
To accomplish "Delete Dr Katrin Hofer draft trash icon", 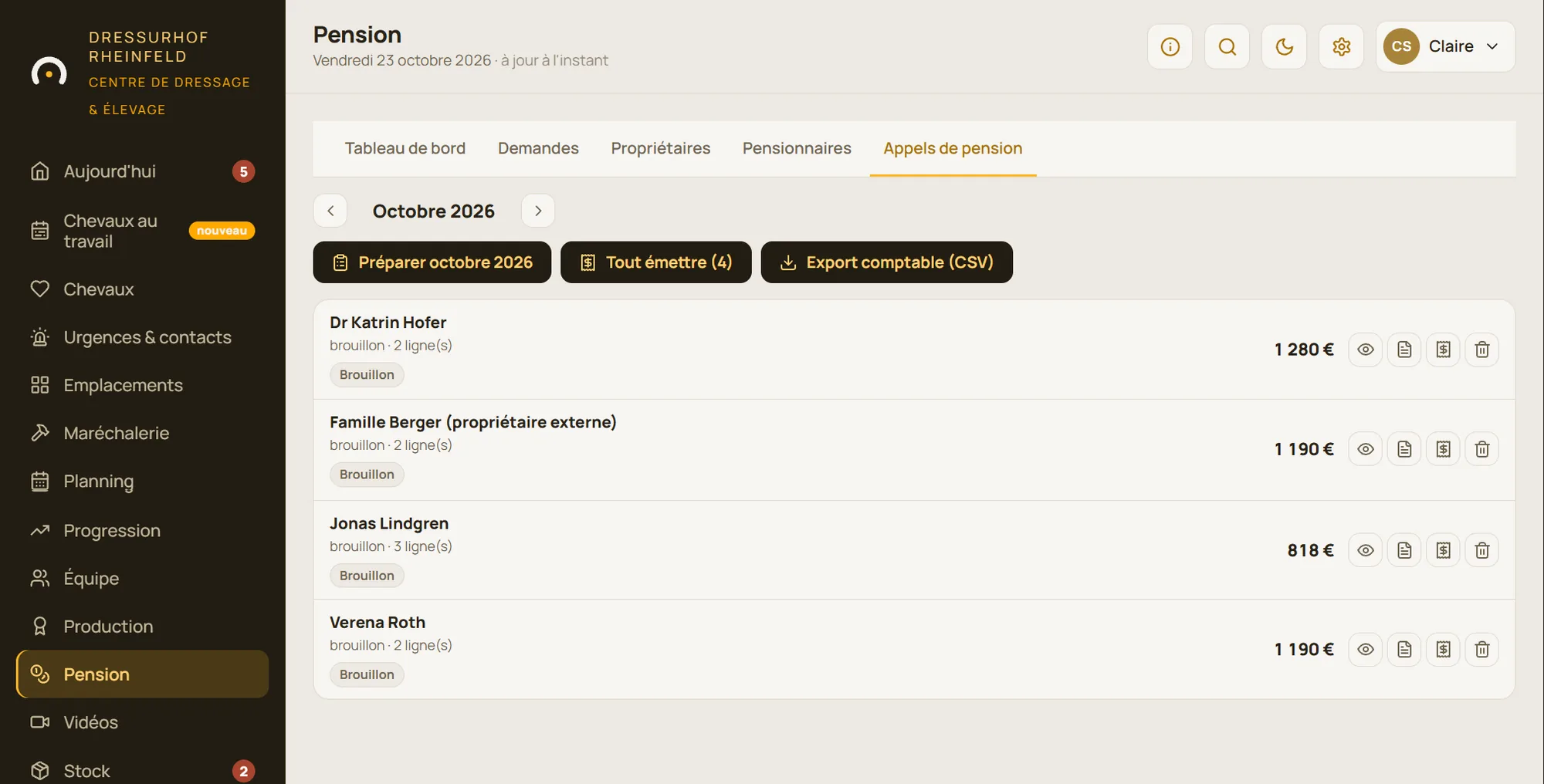I will click(1481, 350).
